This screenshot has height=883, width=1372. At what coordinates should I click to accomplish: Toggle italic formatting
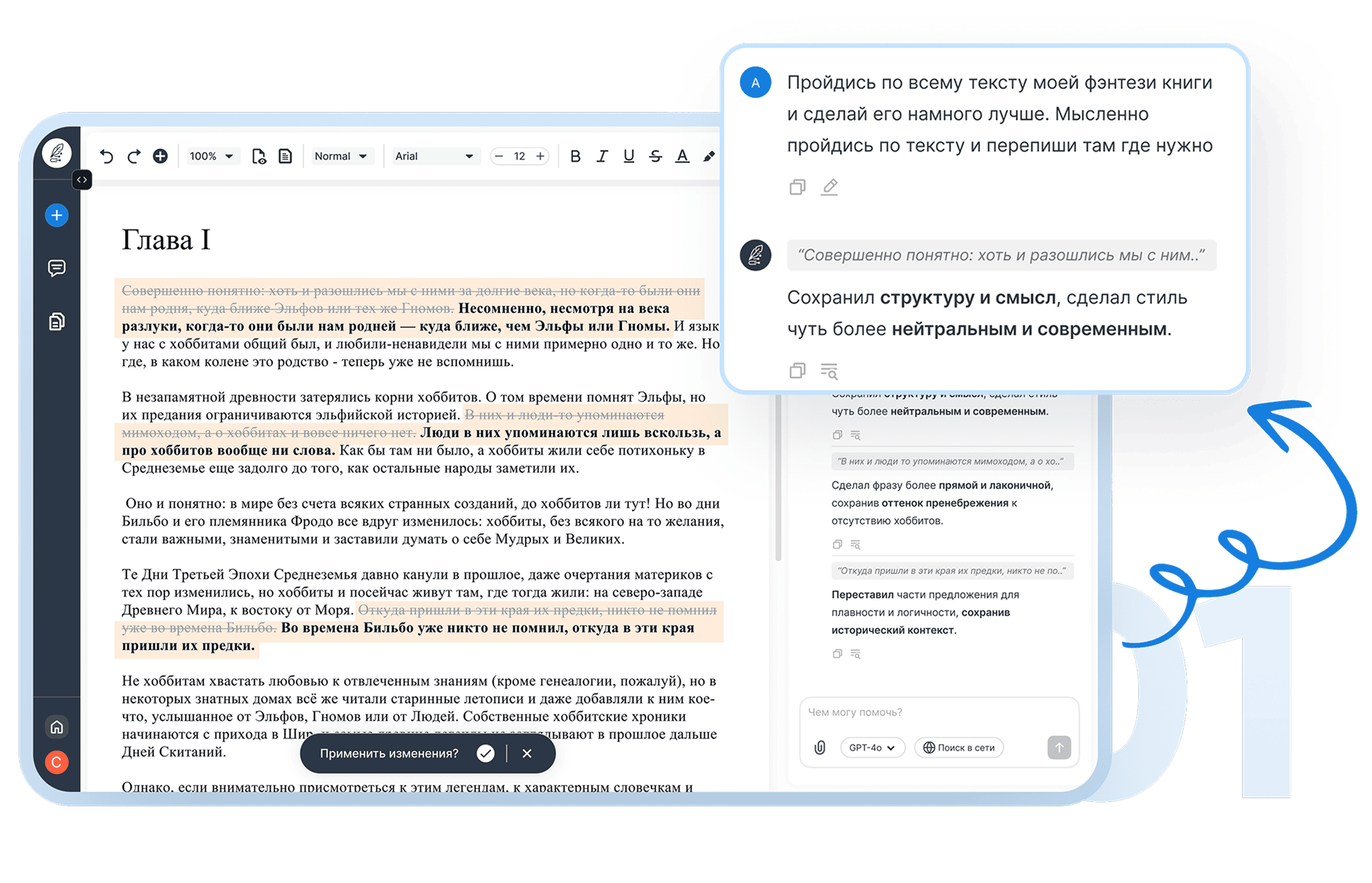pos(602,156)
